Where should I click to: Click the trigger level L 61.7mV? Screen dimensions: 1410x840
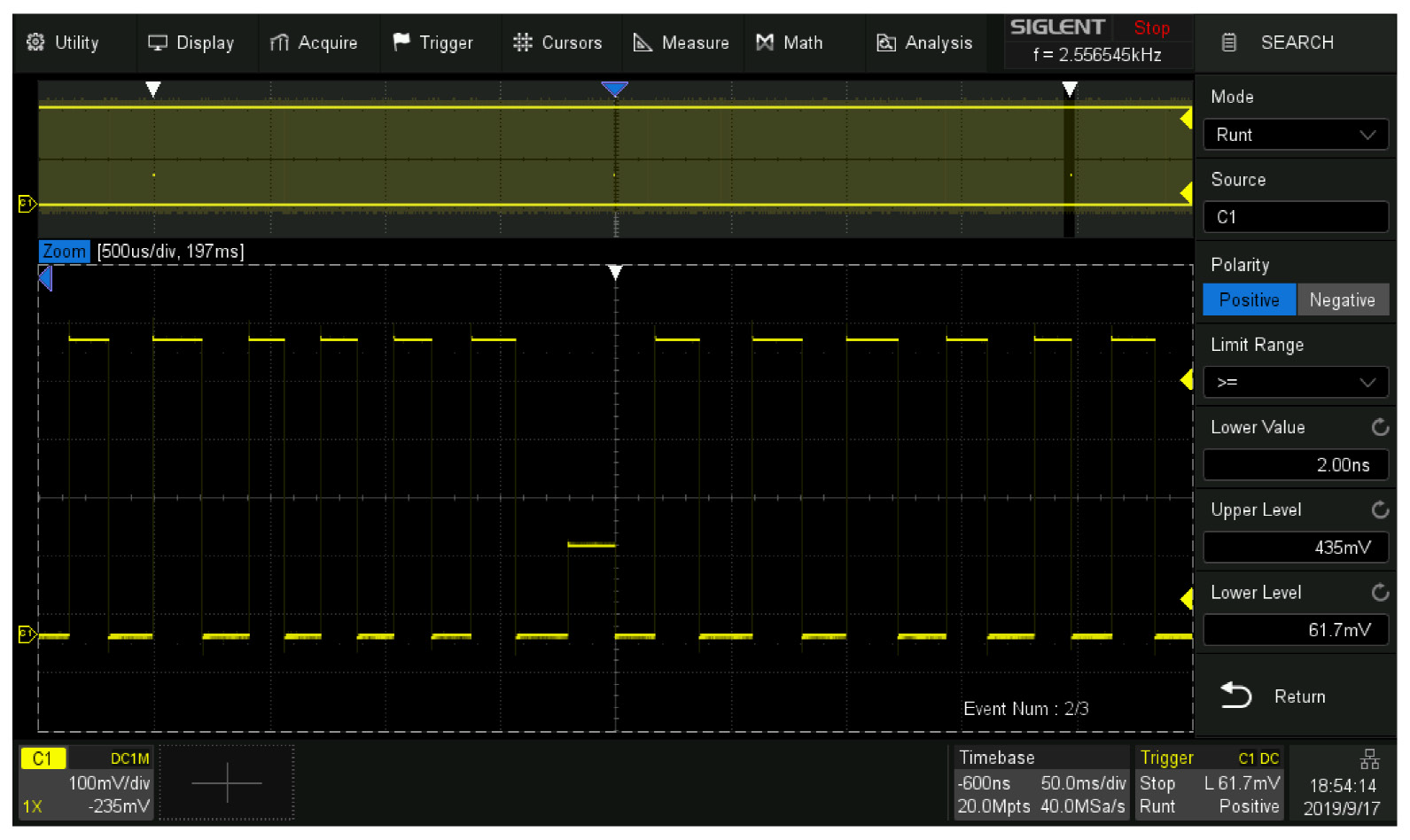(1242, 783)
